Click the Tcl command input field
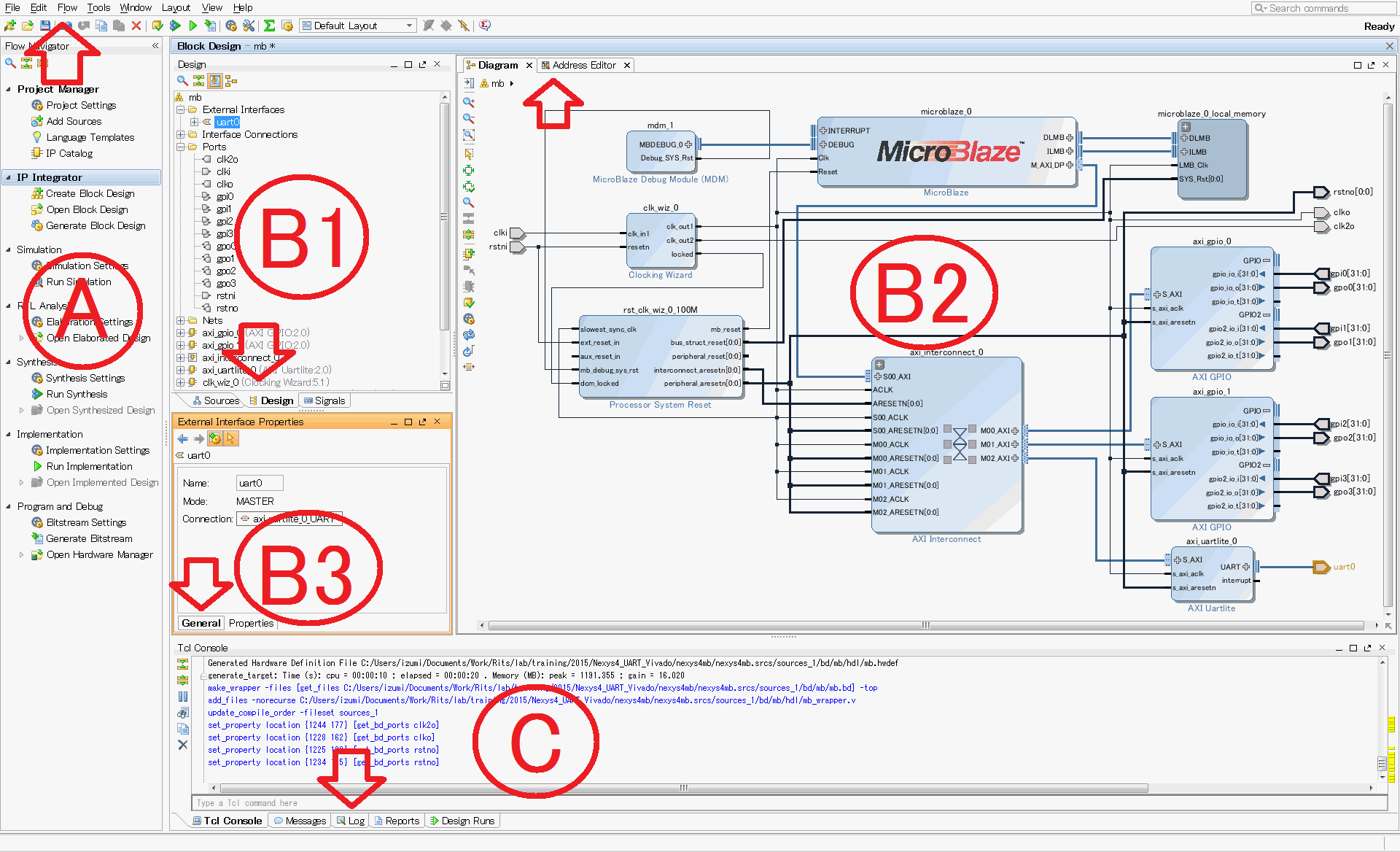 [x=789, y=803]
